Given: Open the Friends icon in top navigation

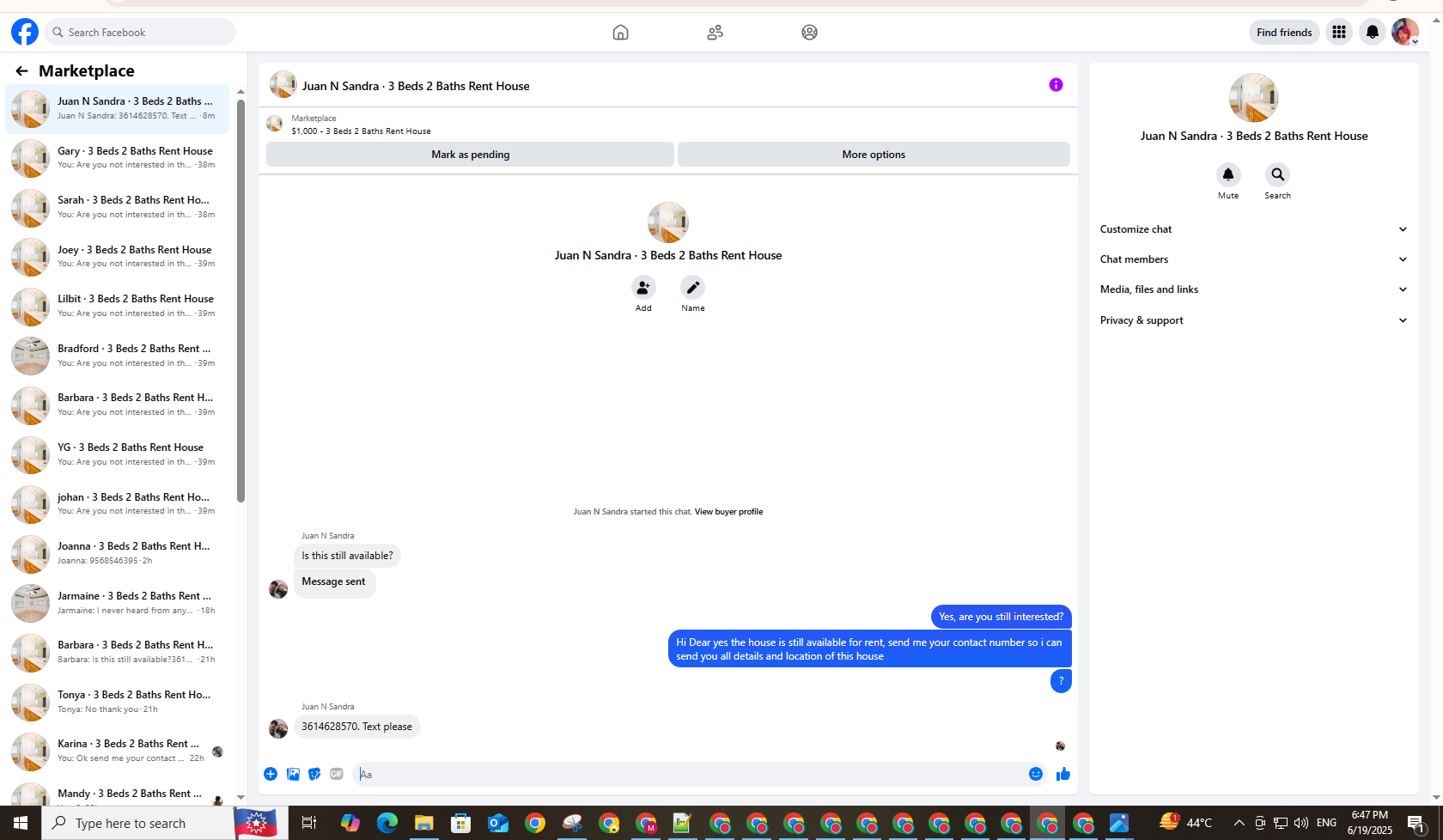Looking at the screenshot, I should 715,32.
